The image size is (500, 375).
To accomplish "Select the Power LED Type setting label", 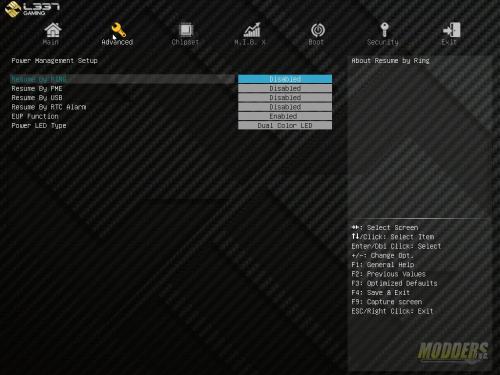I will pyautogui.click(x=39, y=126).
